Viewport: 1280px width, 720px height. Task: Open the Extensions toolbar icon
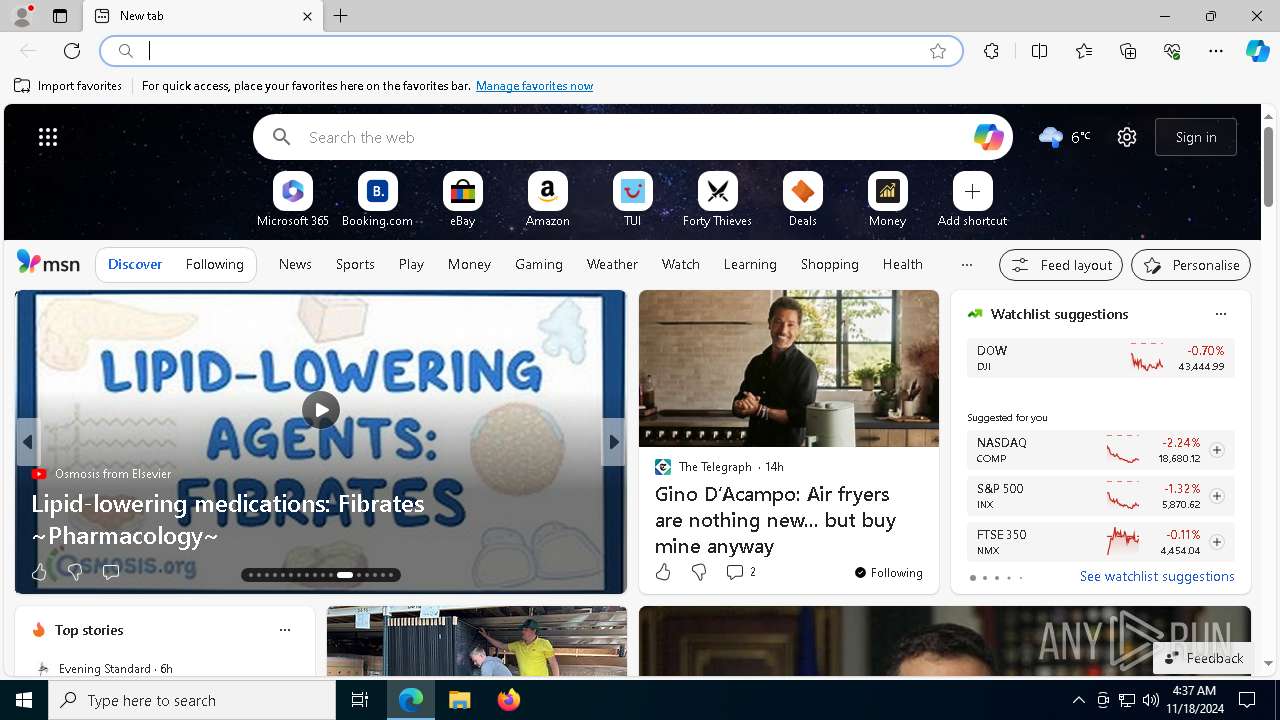[x=991, y=51]
